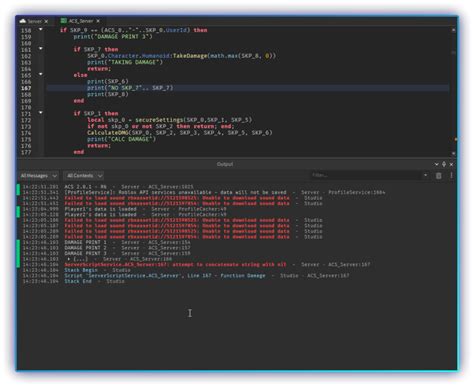Click the script editor scroll up arrow
The width and height of the screenshot is (474, 387).
coord(453,30)
